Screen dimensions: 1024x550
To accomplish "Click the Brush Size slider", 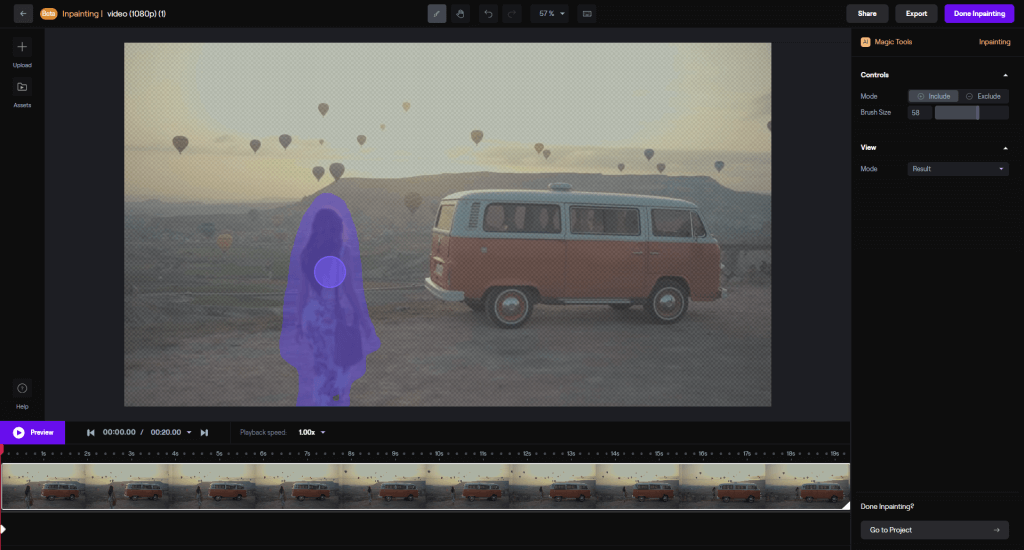I will click(971, 113).
